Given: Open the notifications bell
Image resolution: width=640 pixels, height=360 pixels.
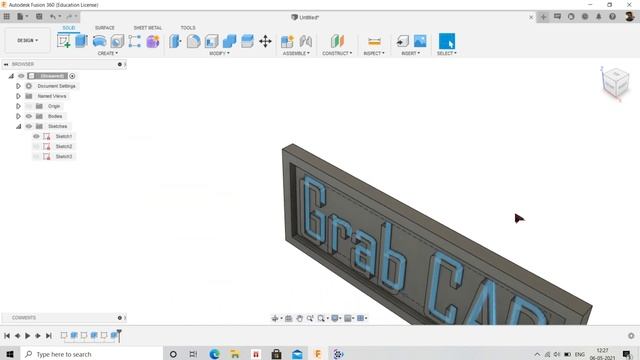Looking at the screenshot, I should (x=599, y=17).
